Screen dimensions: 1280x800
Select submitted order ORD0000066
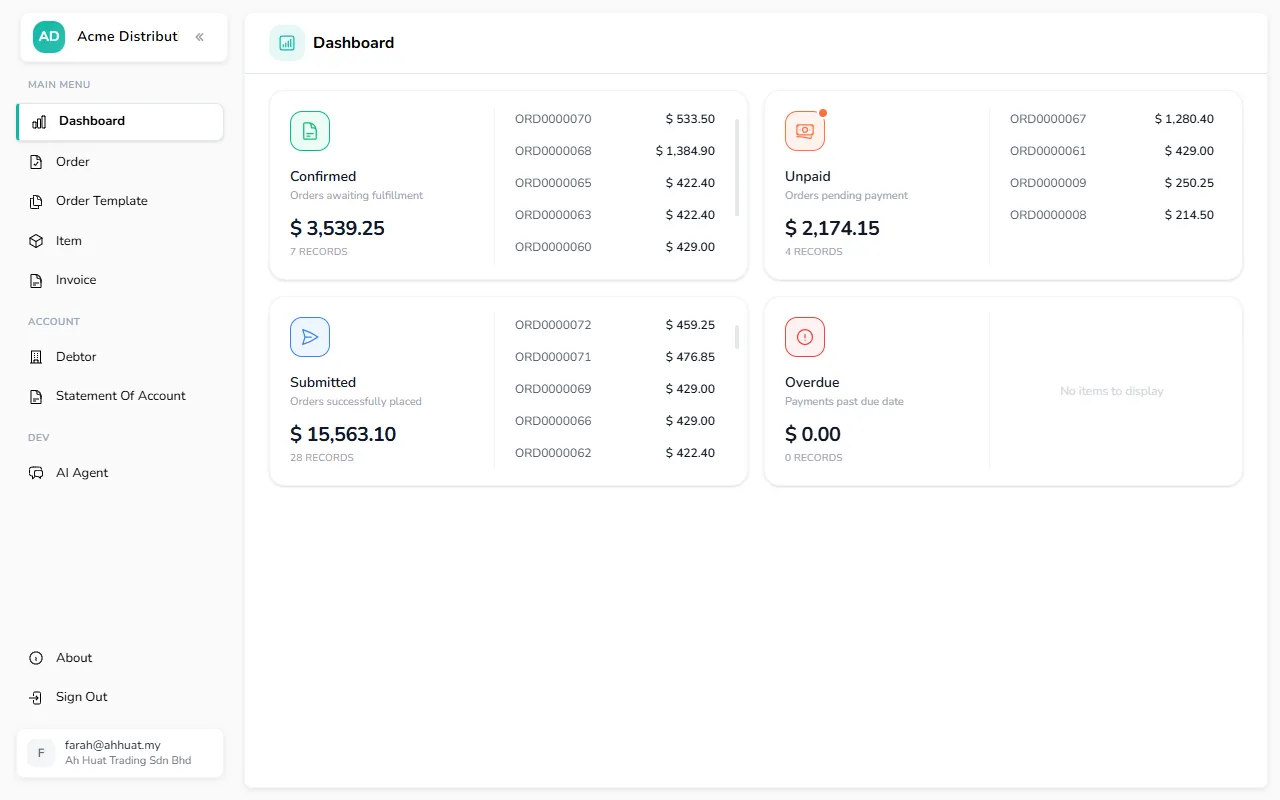[x=615, y=421]
